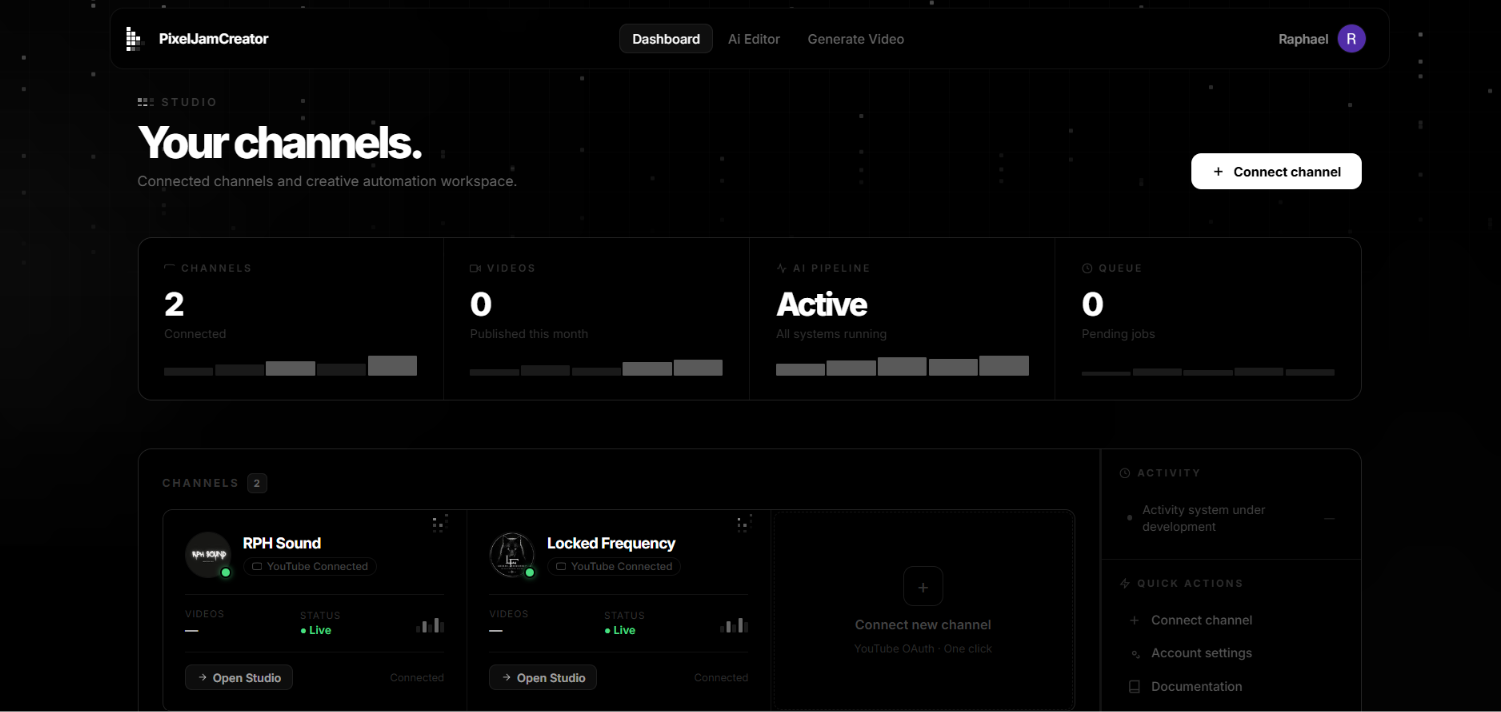Click the Your channels heading

280,142
